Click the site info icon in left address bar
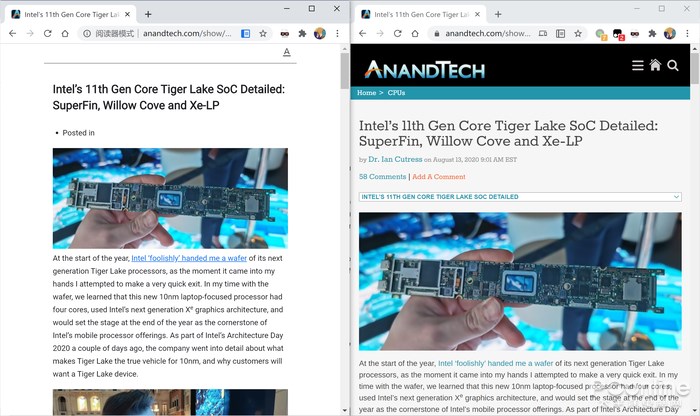Screen dimensions: 700x416 click(87, 33)
